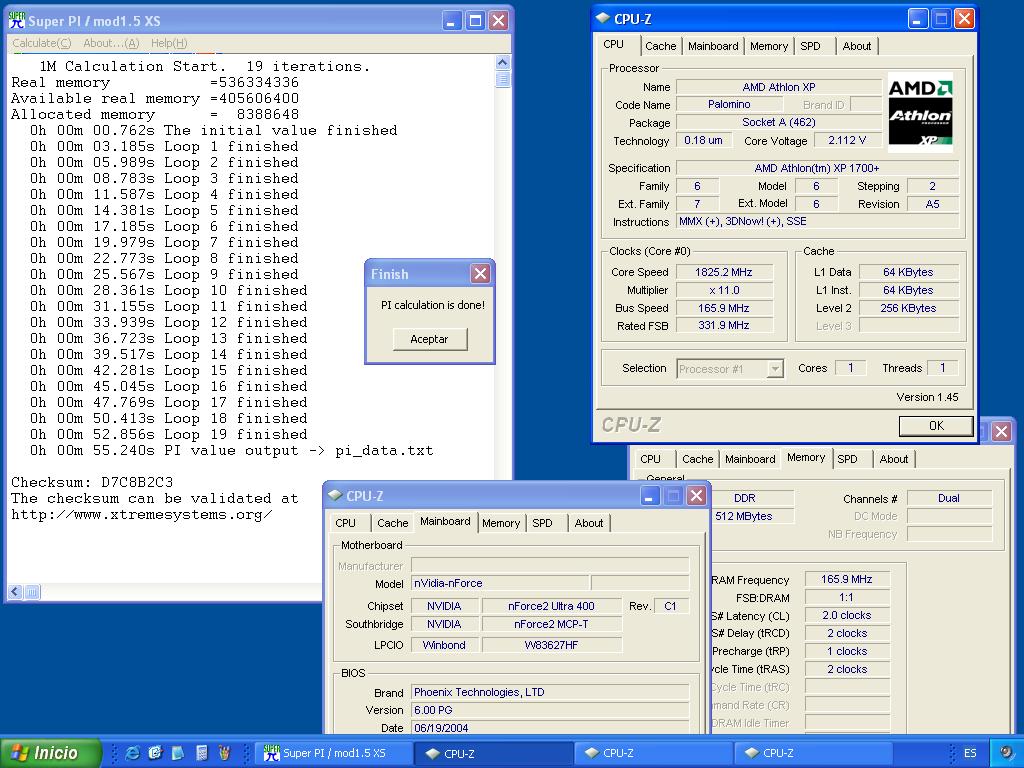Select About tab in the CPU-Z Memory window

893,459
